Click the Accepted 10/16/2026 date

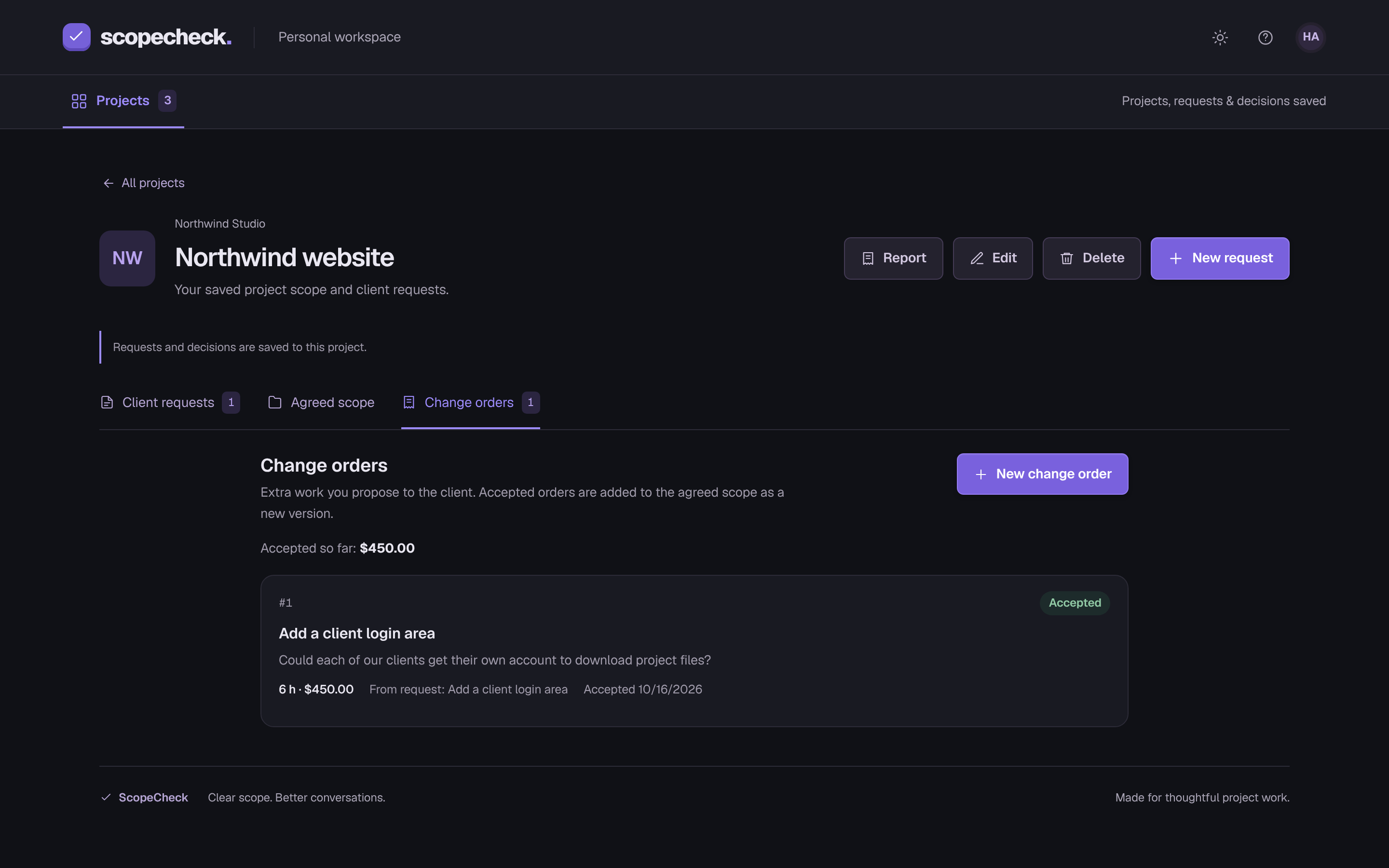pyautogui.click(x=643, y=690)
